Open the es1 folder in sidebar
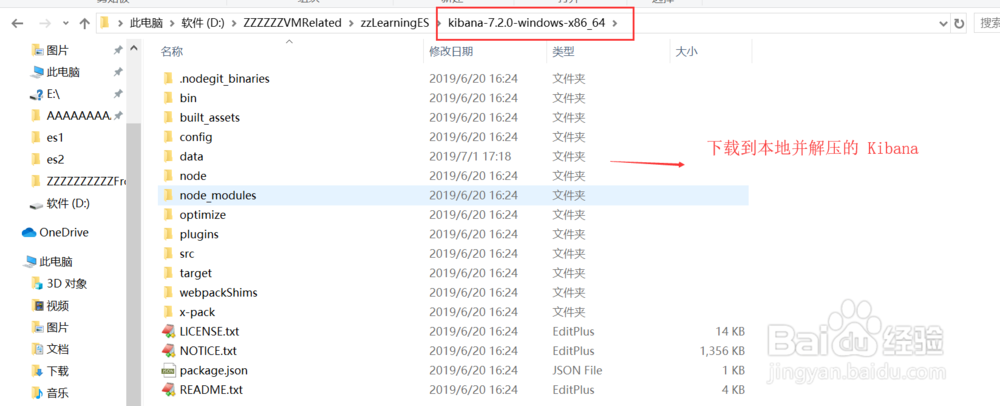Viewport: 1000px width, 406px height. coord(55,137)
